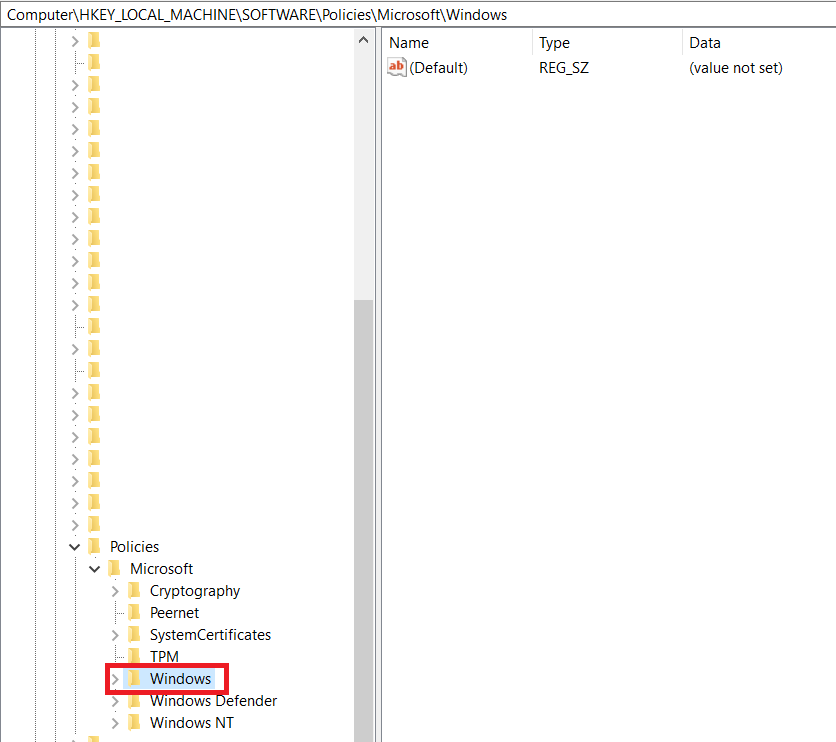836x742 pixels.
Task: Collapse the Microsoft tree node
Action: tap(94, 568)
